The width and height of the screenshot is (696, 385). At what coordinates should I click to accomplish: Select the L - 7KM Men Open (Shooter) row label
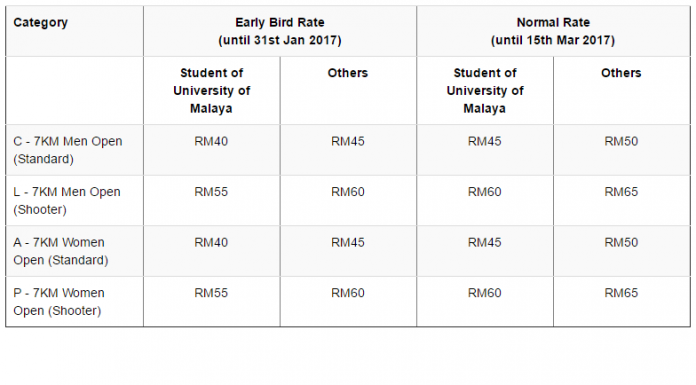coord(67,201)
